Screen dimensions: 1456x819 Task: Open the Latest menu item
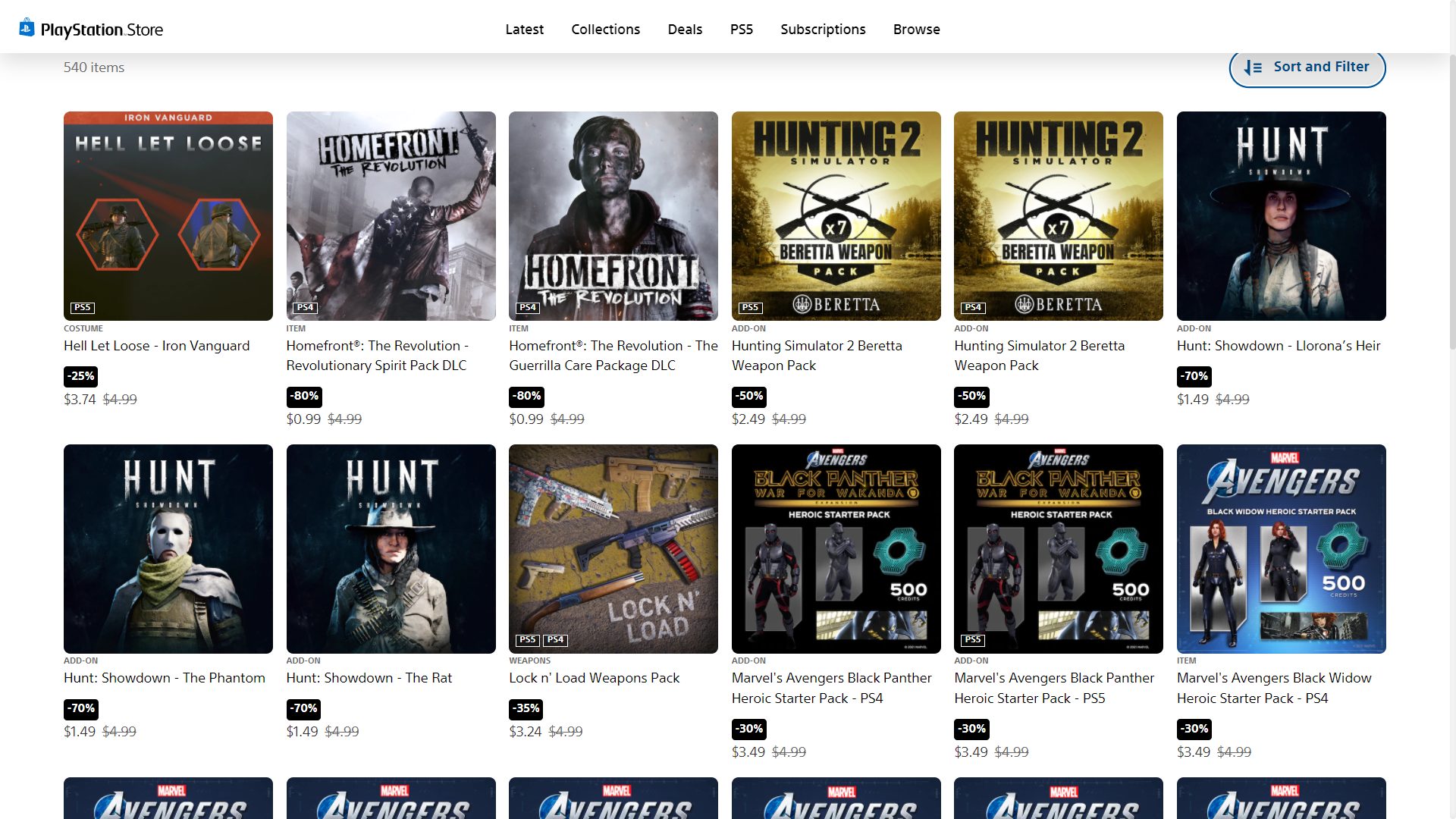coord(524,30)
